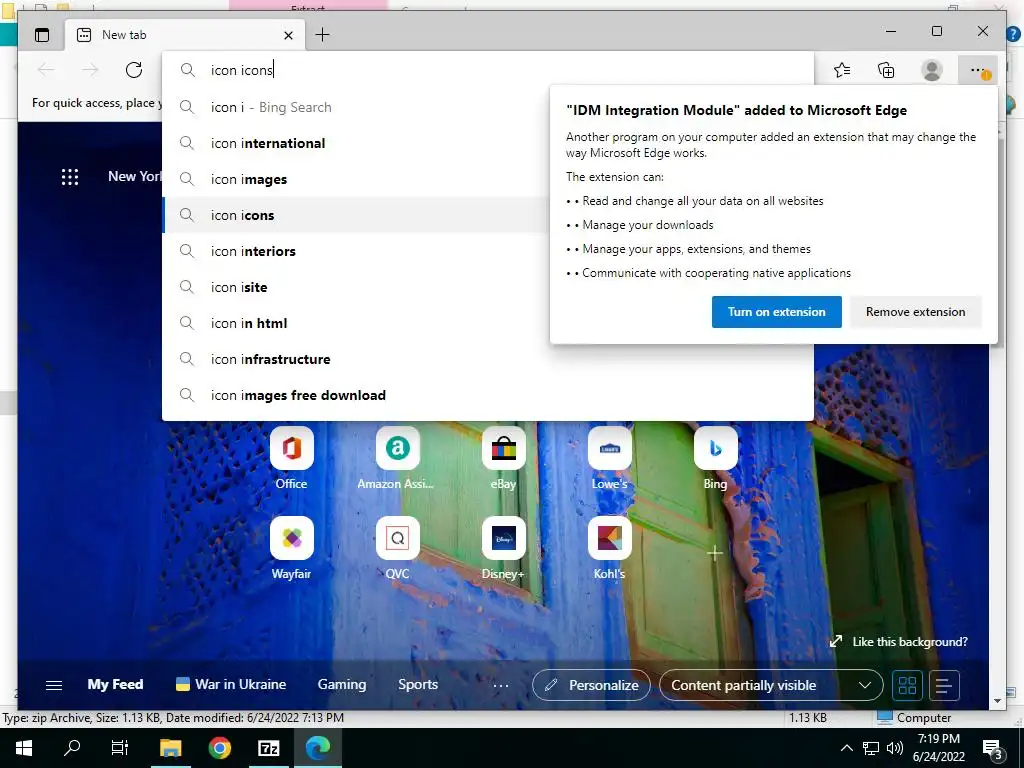Open the user profile avatar
This screenshot has height=768, width=1024.
932,70
